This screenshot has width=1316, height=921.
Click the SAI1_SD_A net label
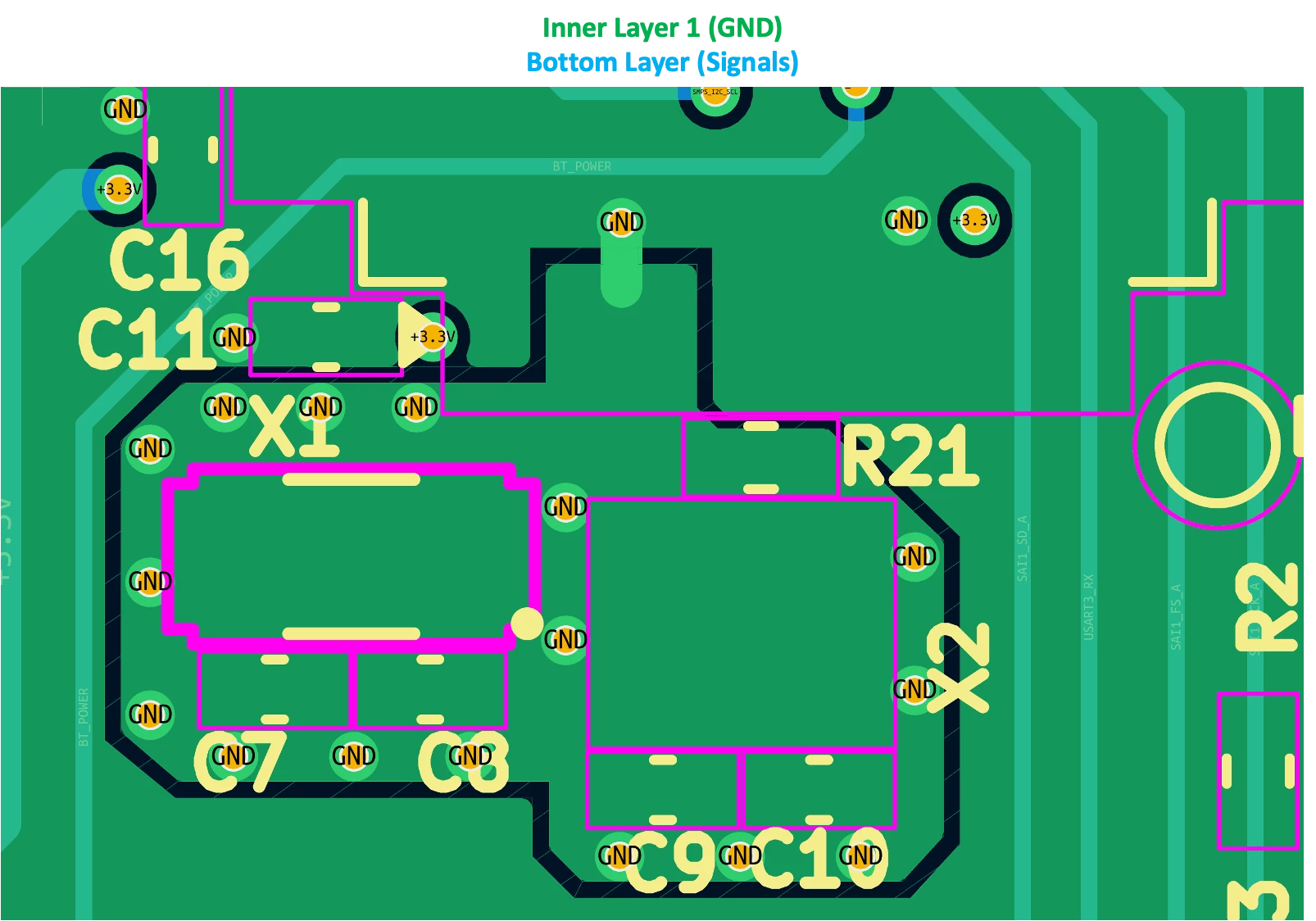click(1022, 548)
